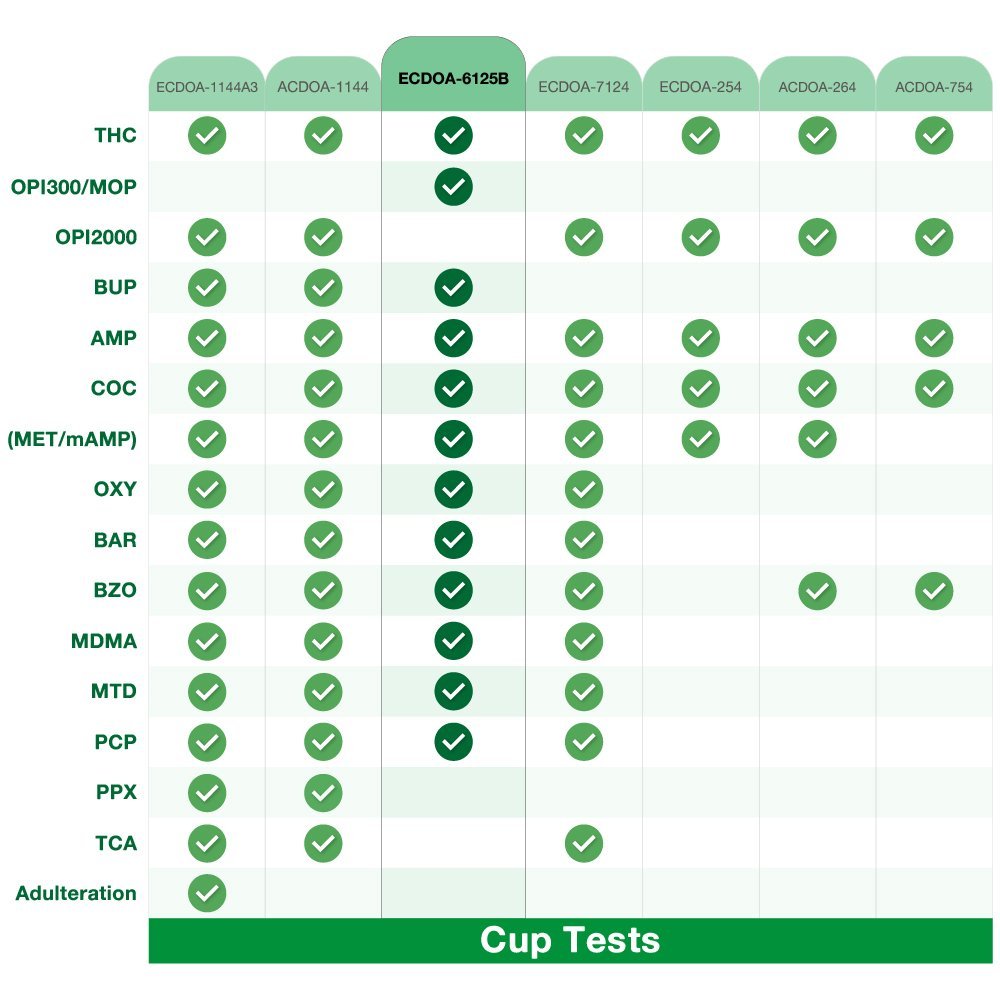Click the (MET/mAMP) row label
The width and height of the screenshot is (1000, 1000).
click(x=72, y=439)
